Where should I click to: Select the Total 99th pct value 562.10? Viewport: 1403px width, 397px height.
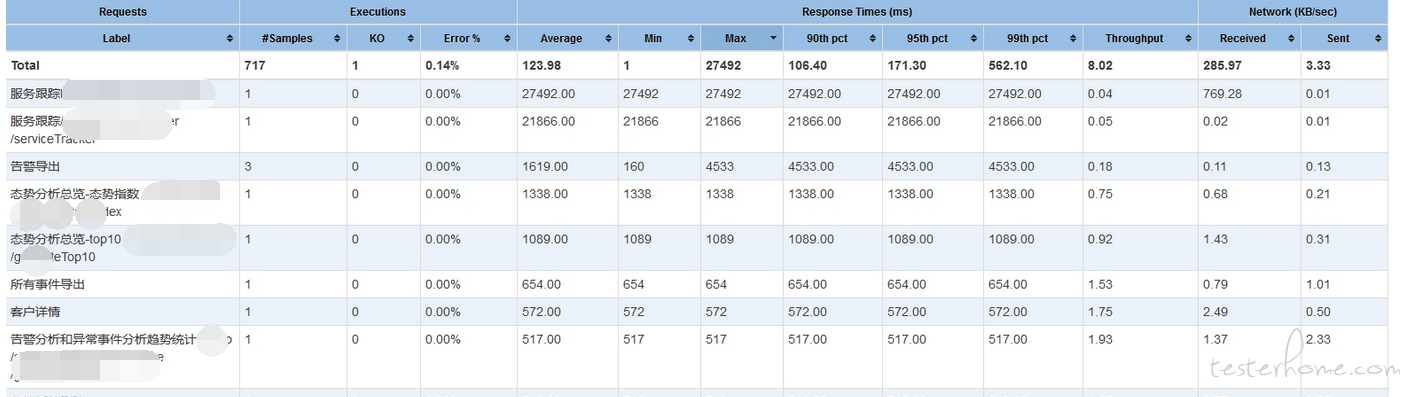click(1007, 65)
